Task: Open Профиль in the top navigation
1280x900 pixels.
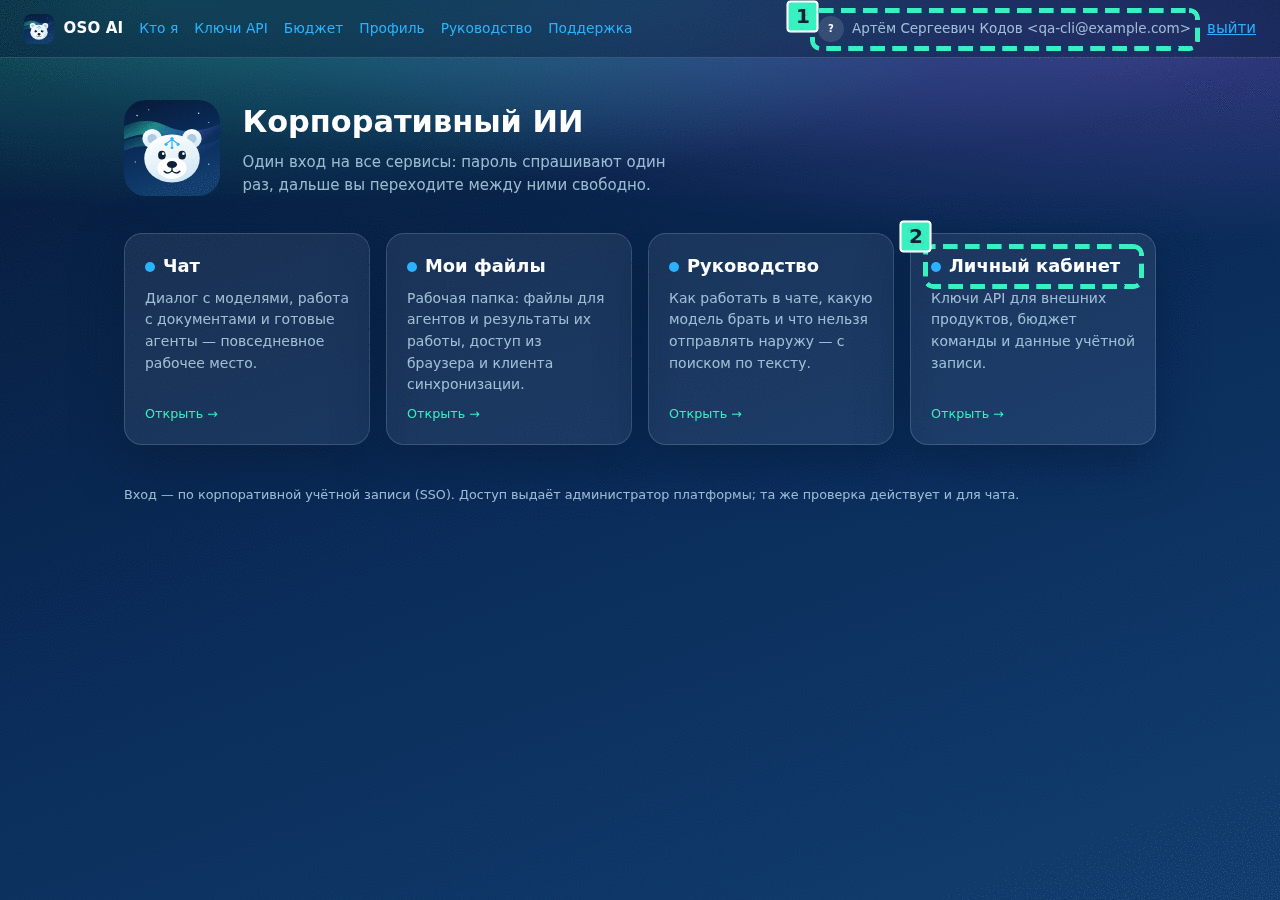Action: [x=392, y=28]
